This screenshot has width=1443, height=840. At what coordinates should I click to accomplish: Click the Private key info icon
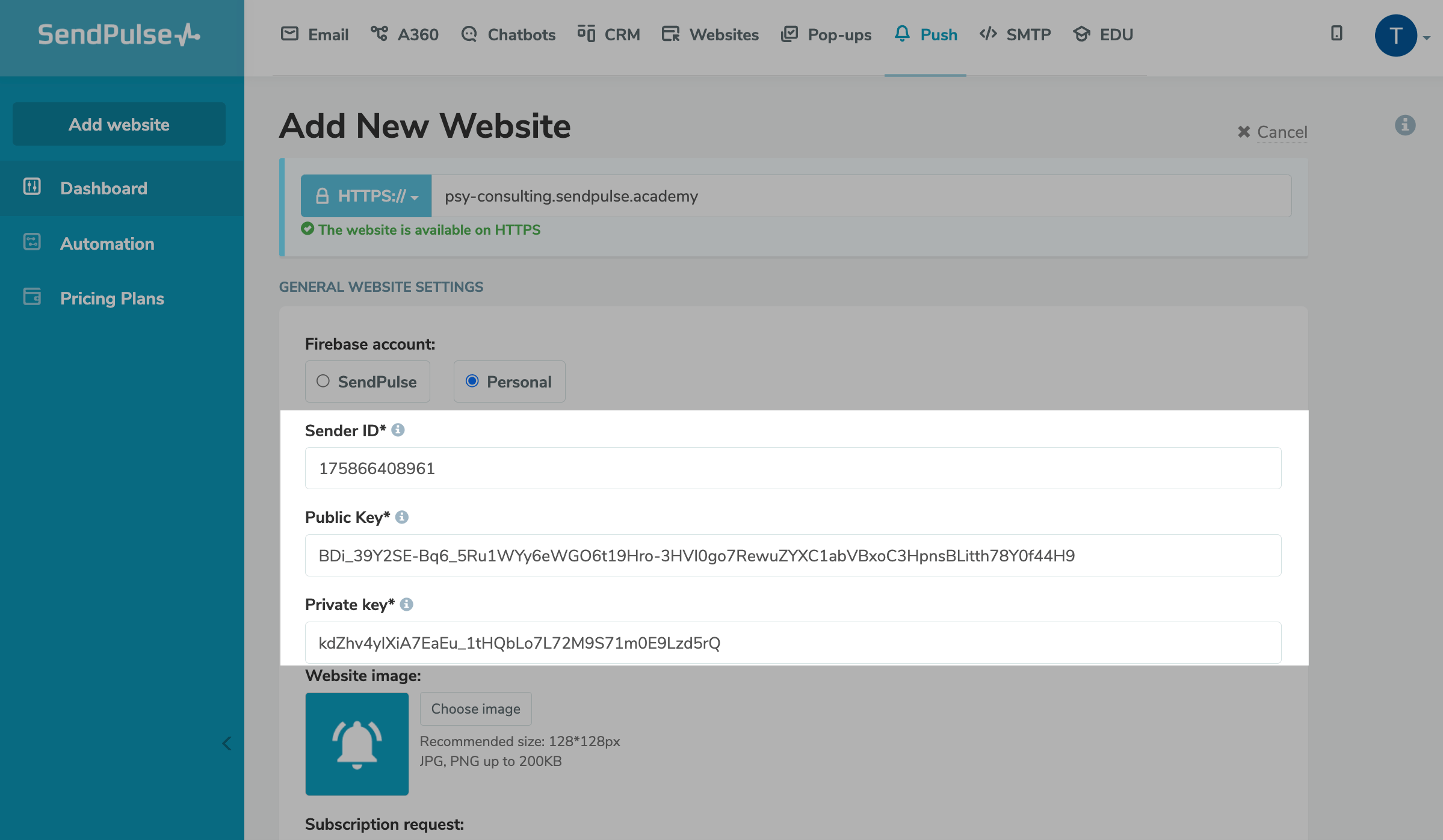click(x=407, y=605)
